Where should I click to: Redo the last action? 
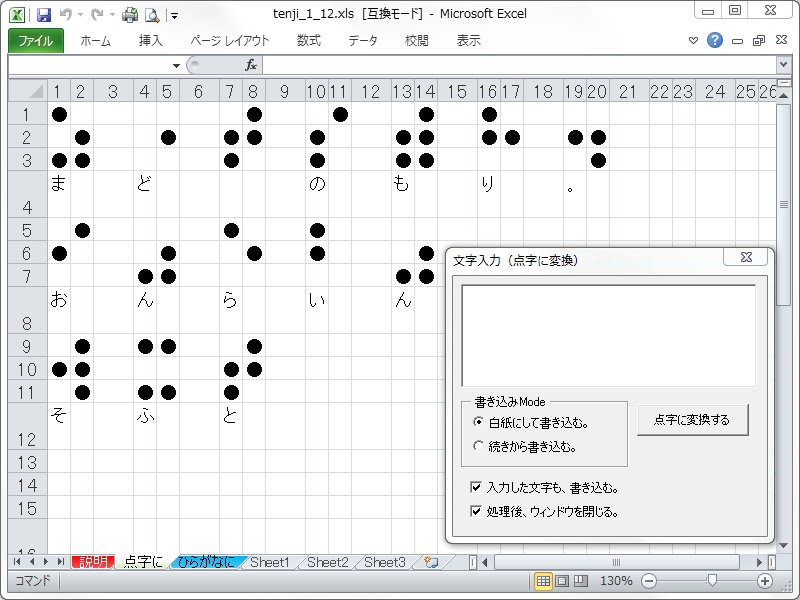tap(97, 14)
